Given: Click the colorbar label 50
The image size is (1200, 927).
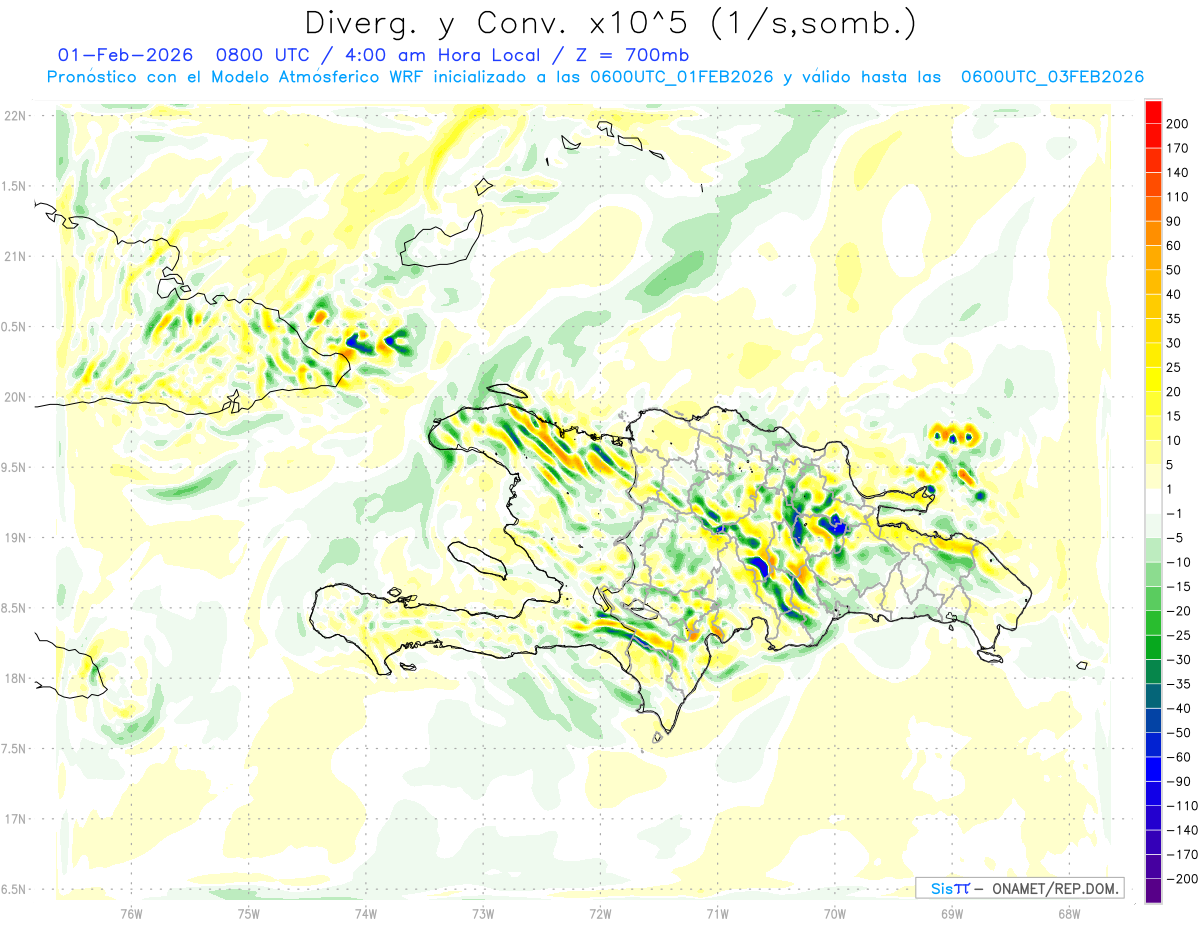Looking at the screenshot, I should click(x=1174, y=270).
